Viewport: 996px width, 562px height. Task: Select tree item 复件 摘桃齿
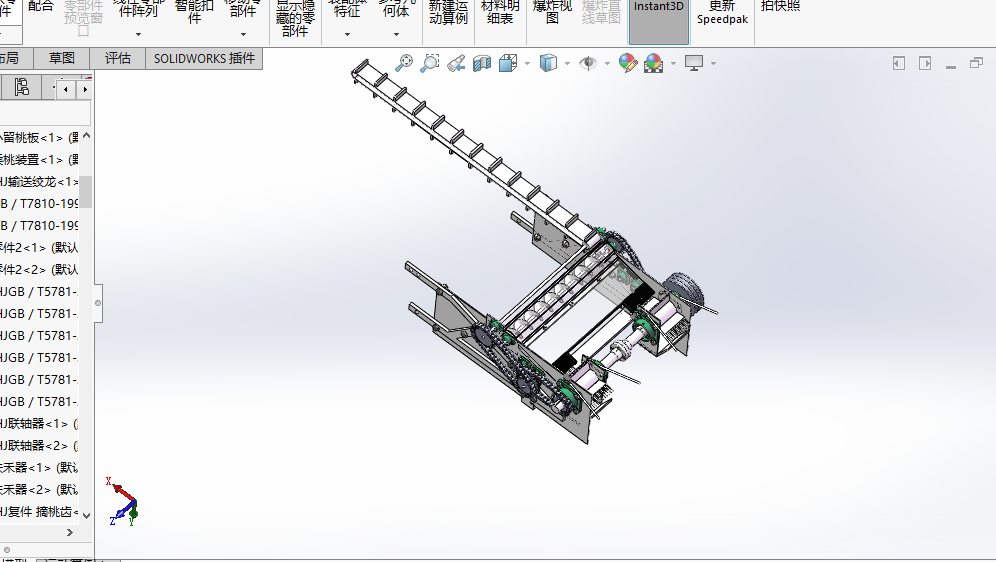tap(39, 512)
